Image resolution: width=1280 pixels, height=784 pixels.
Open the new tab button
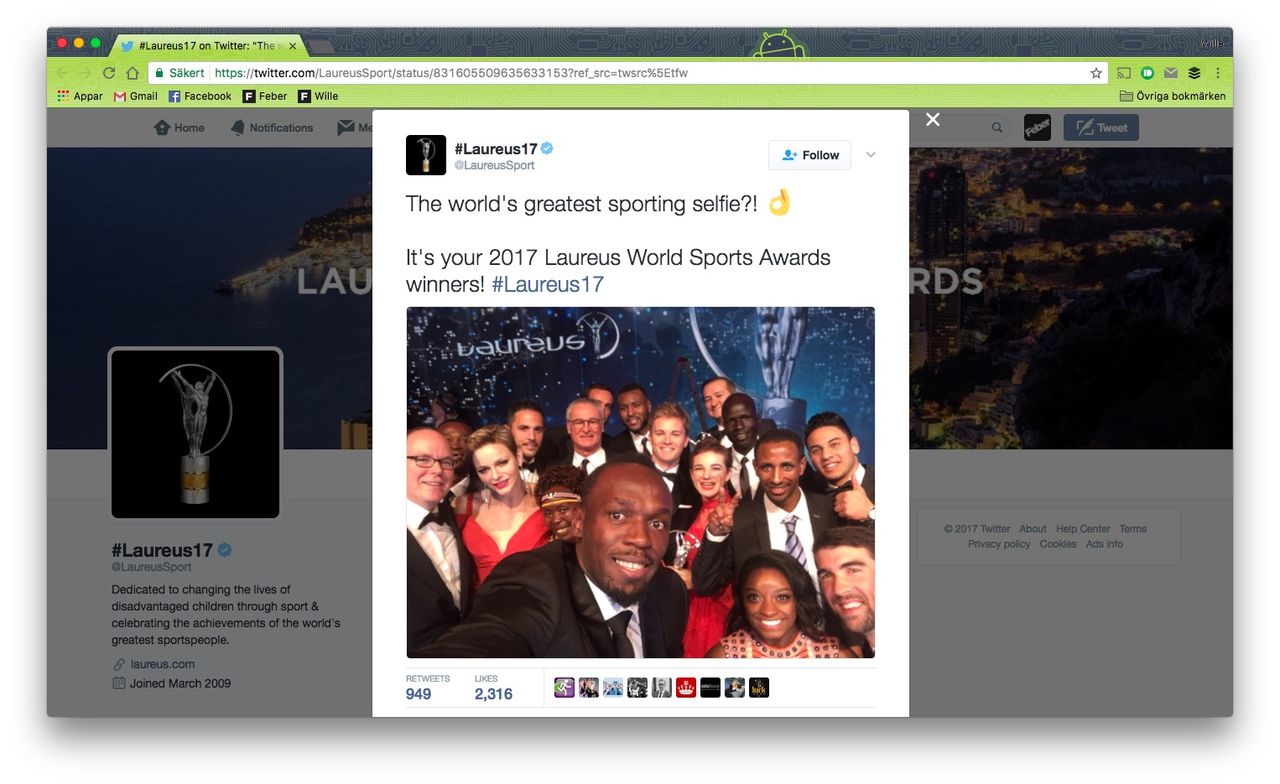[x=322, y=46]
